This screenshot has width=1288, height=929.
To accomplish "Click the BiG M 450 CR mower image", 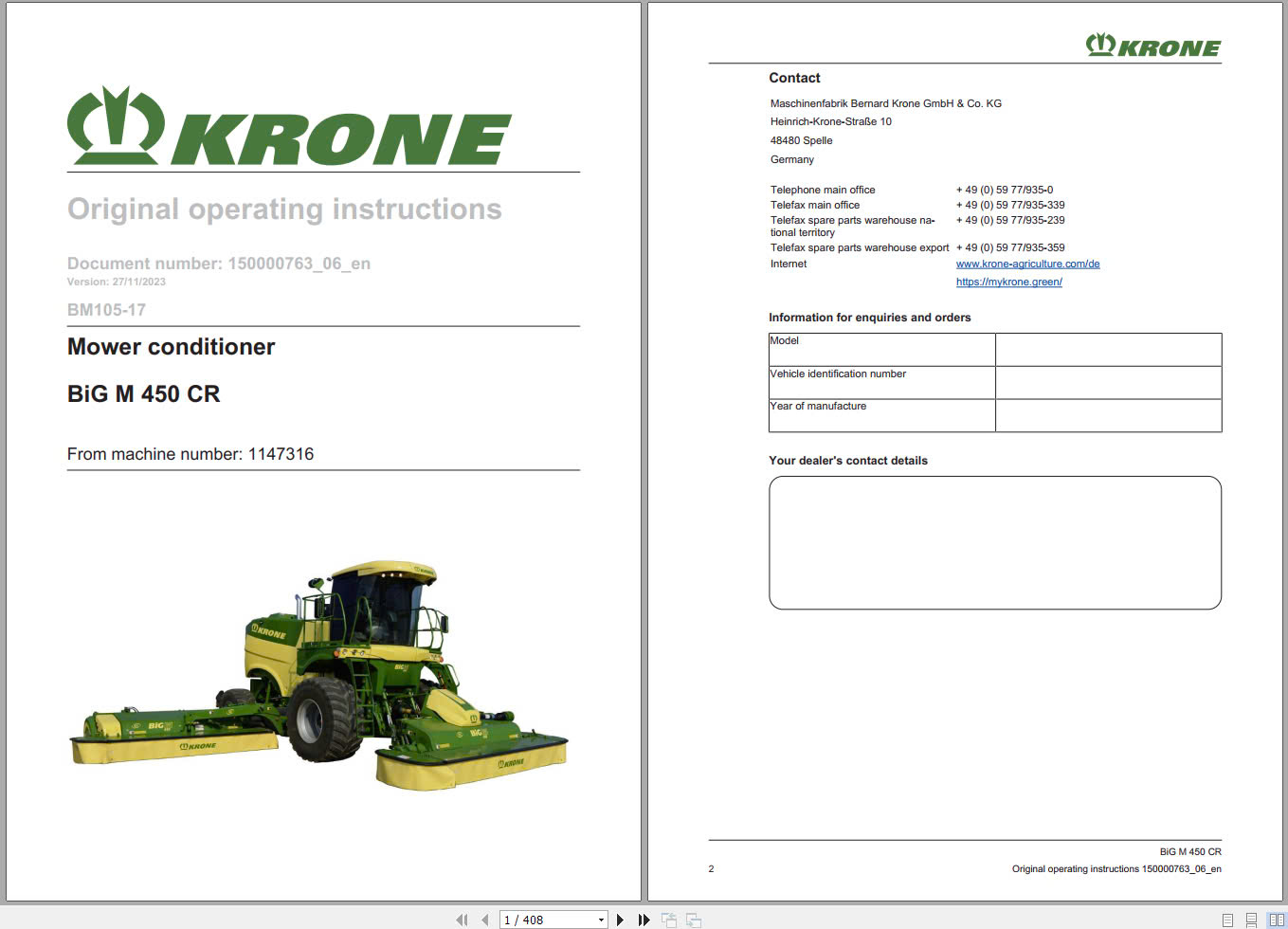I will pyautogui.click(x=318, y=676).
